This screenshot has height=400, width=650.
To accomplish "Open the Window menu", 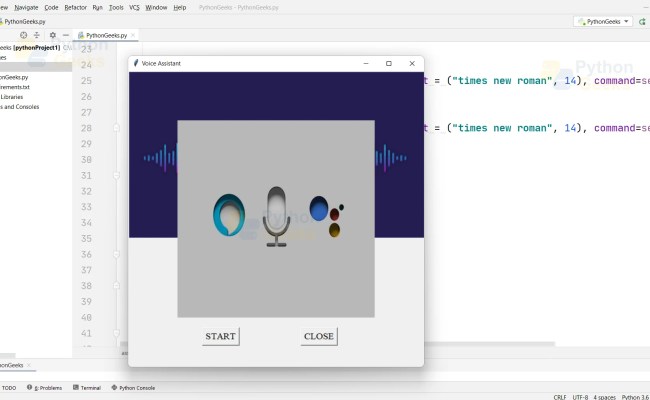I will (x=156, y=7).
